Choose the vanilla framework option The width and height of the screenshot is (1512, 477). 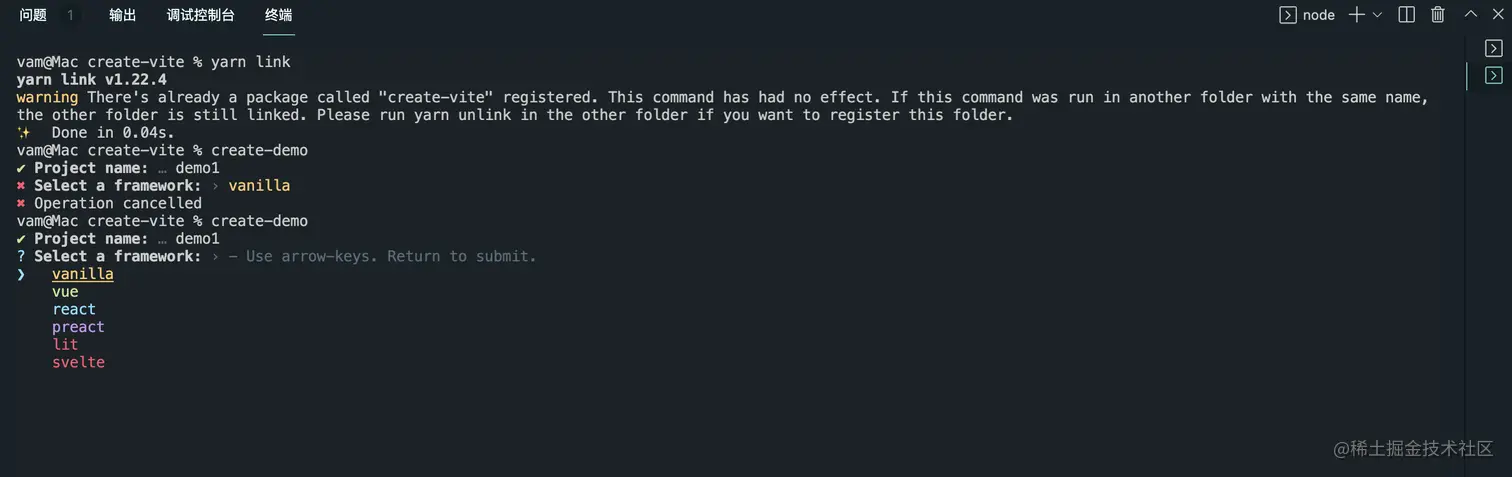point(83,274)
